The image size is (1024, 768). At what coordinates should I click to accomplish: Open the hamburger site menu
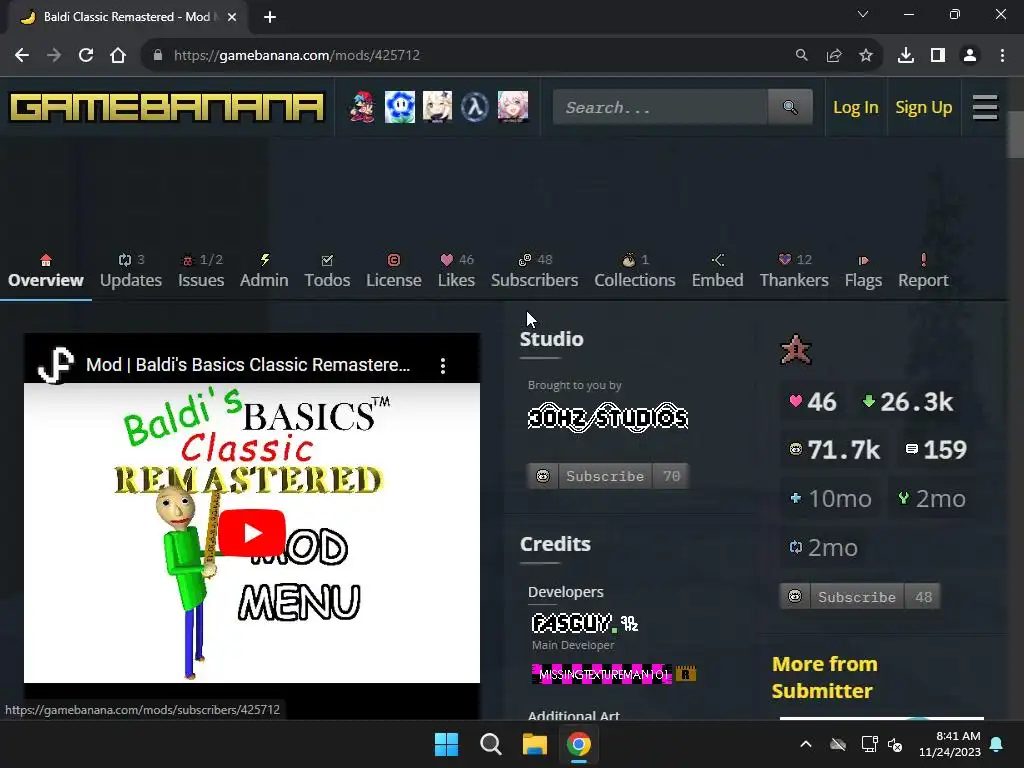point(985,107)
